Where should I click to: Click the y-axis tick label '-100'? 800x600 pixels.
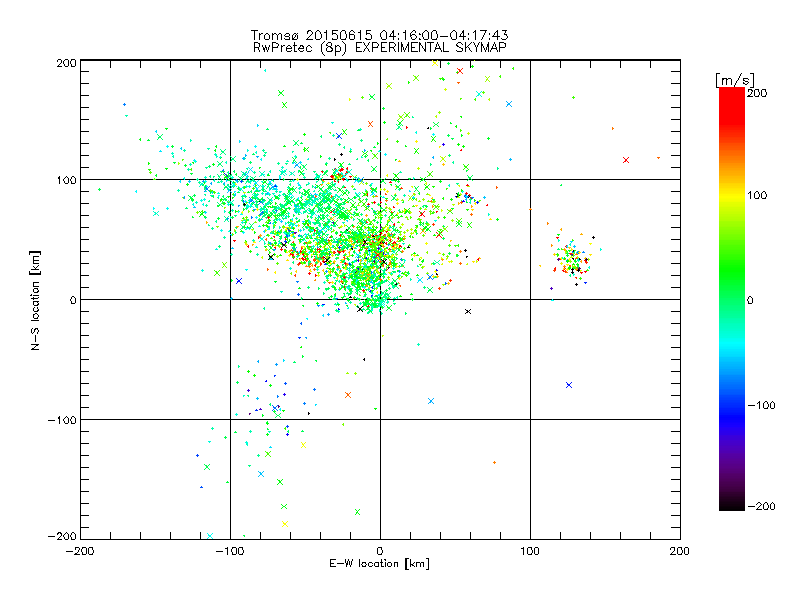(62, 420)
